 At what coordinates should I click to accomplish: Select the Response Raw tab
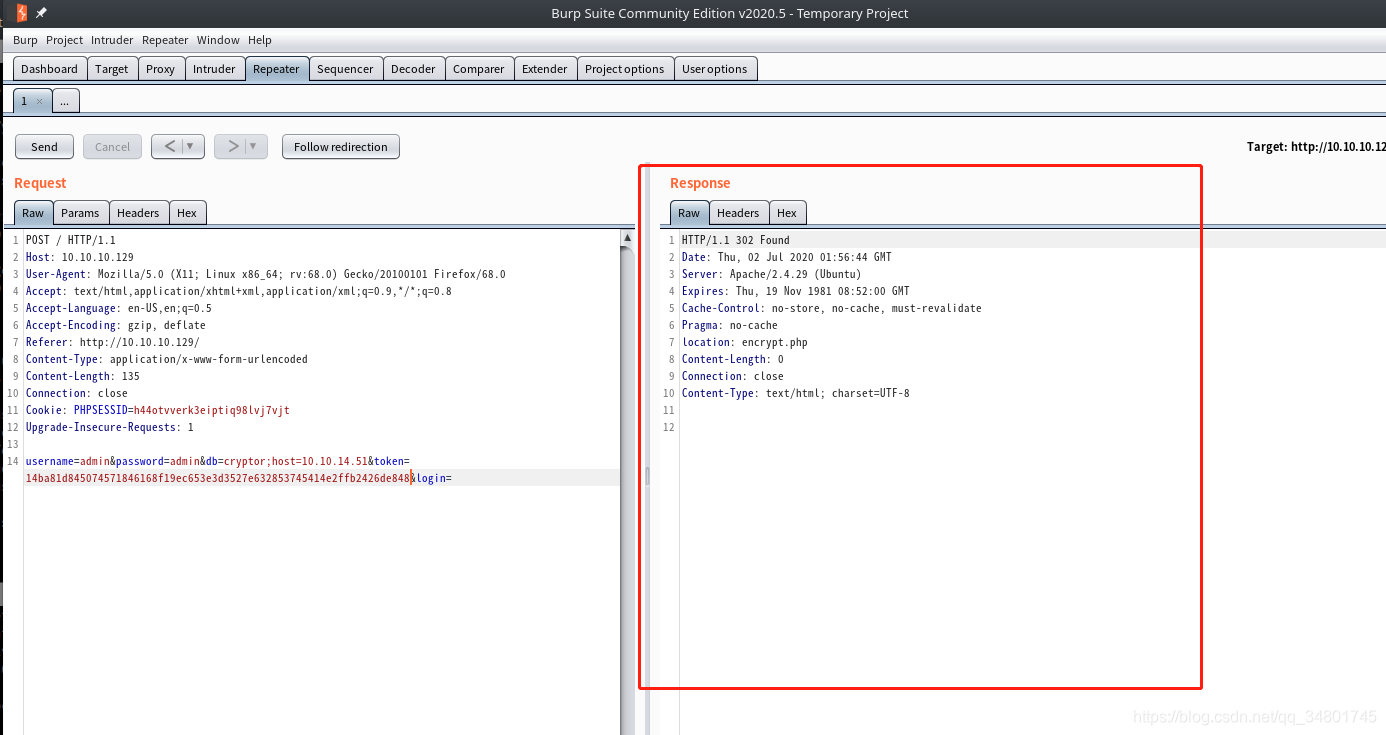point(689,212)
